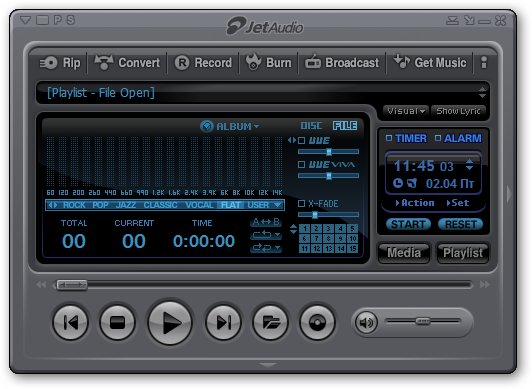
Task: Skip to previous track button
Action: [71, 323]
